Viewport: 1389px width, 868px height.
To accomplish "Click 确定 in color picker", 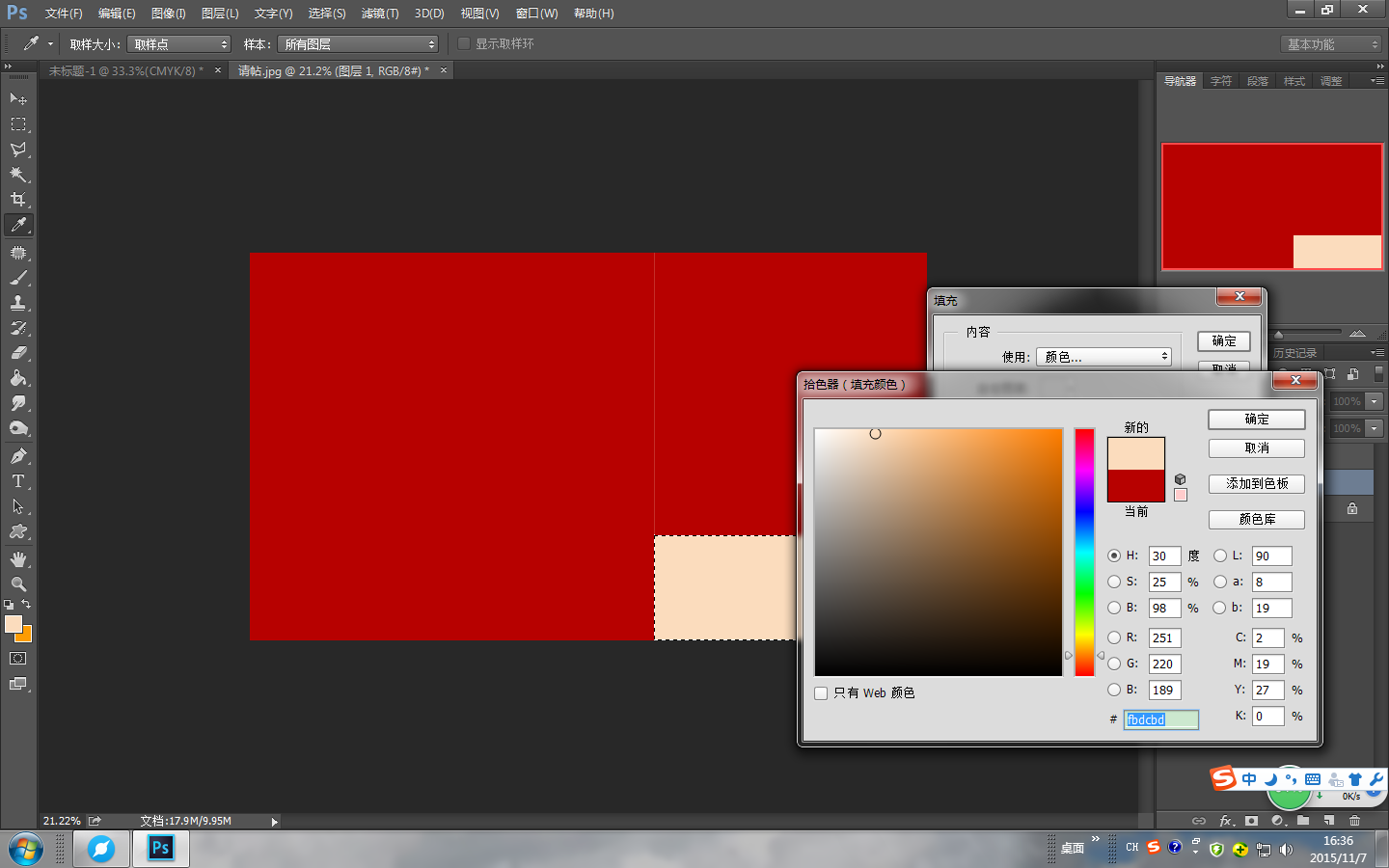I will pyautogui.click(x=1257, y=420).
